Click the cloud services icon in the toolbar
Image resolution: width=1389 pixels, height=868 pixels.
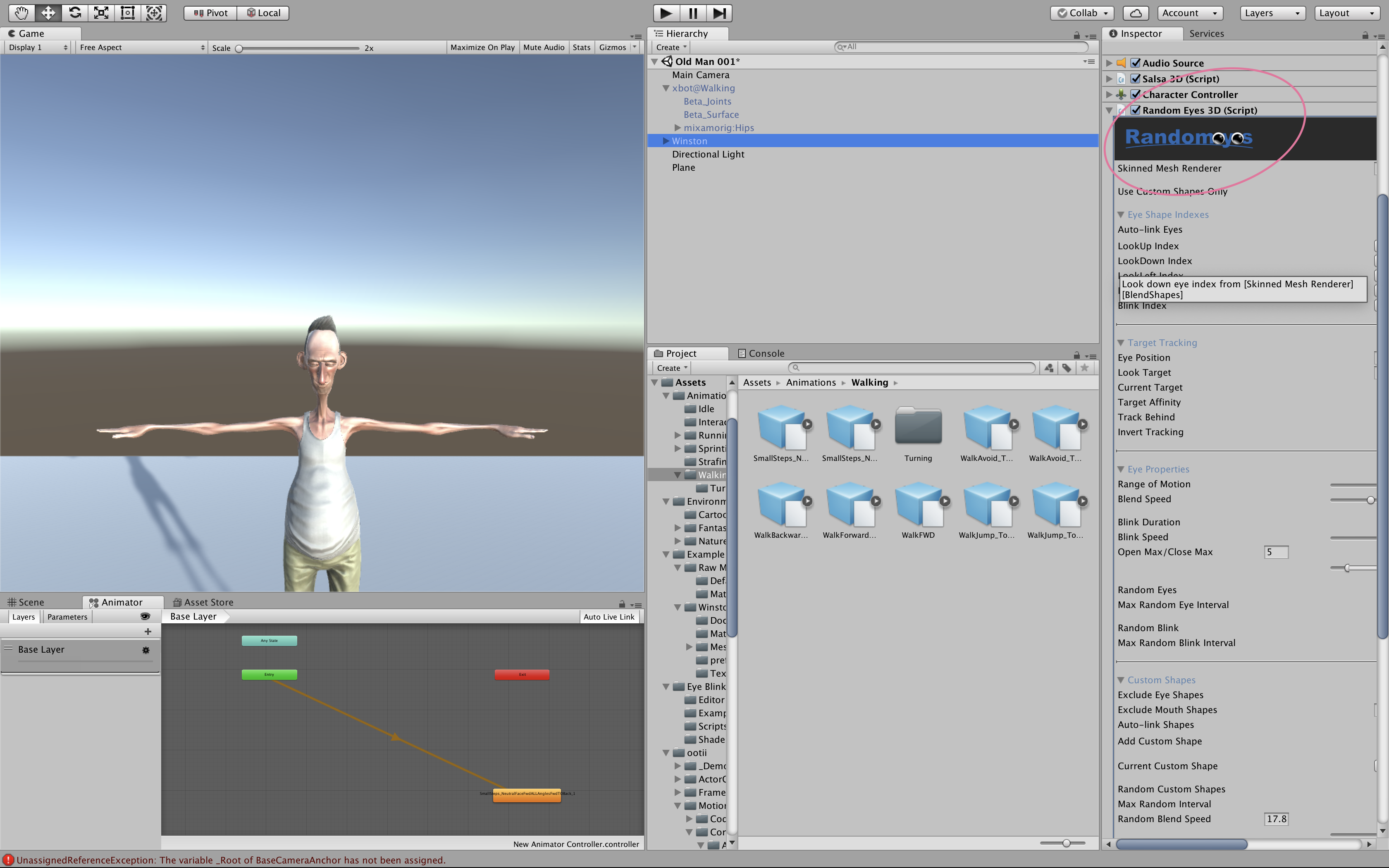click(x=1136, y=13)
